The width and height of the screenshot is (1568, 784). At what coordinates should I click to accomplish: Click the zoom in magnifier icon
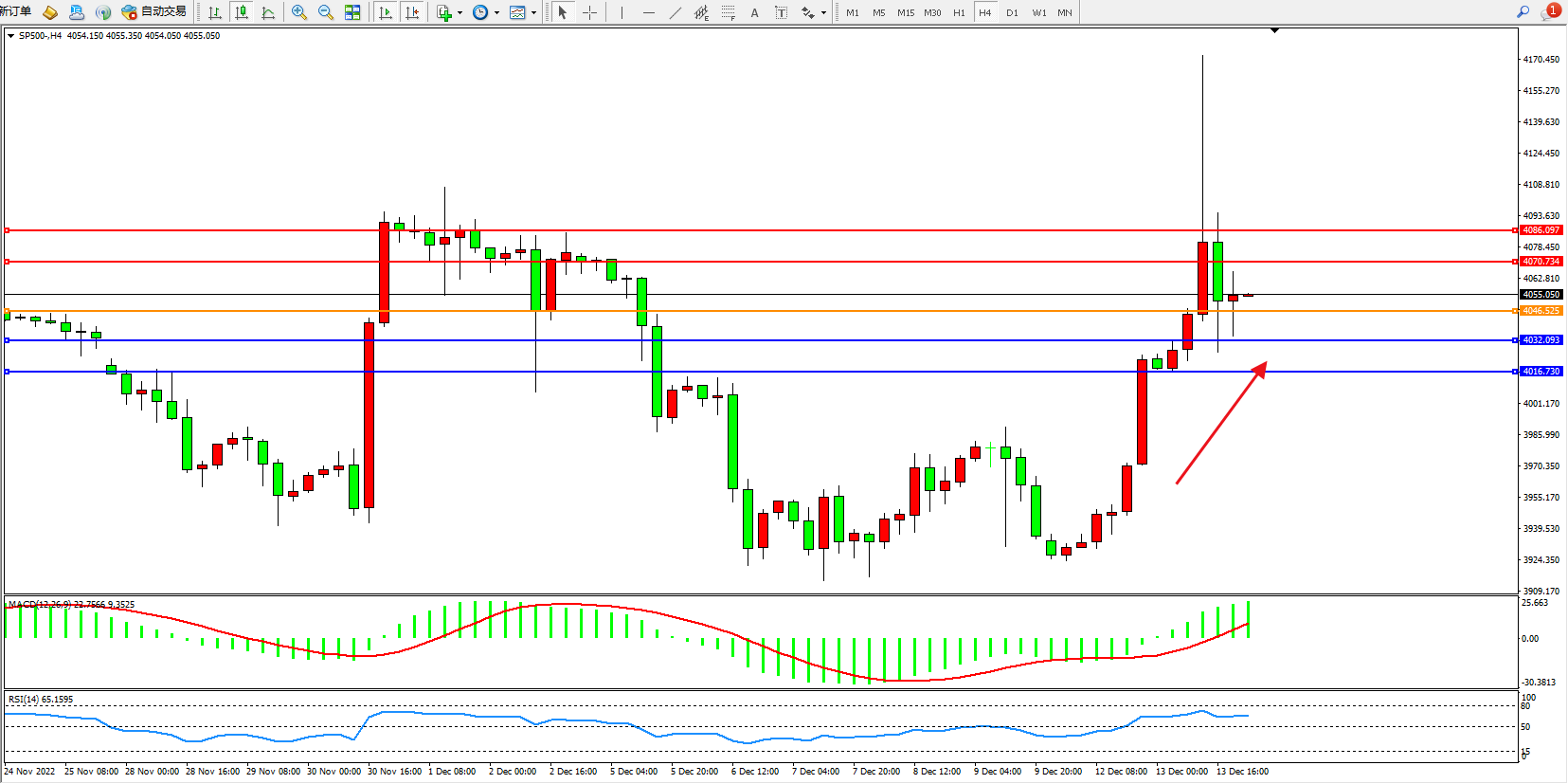299,12
